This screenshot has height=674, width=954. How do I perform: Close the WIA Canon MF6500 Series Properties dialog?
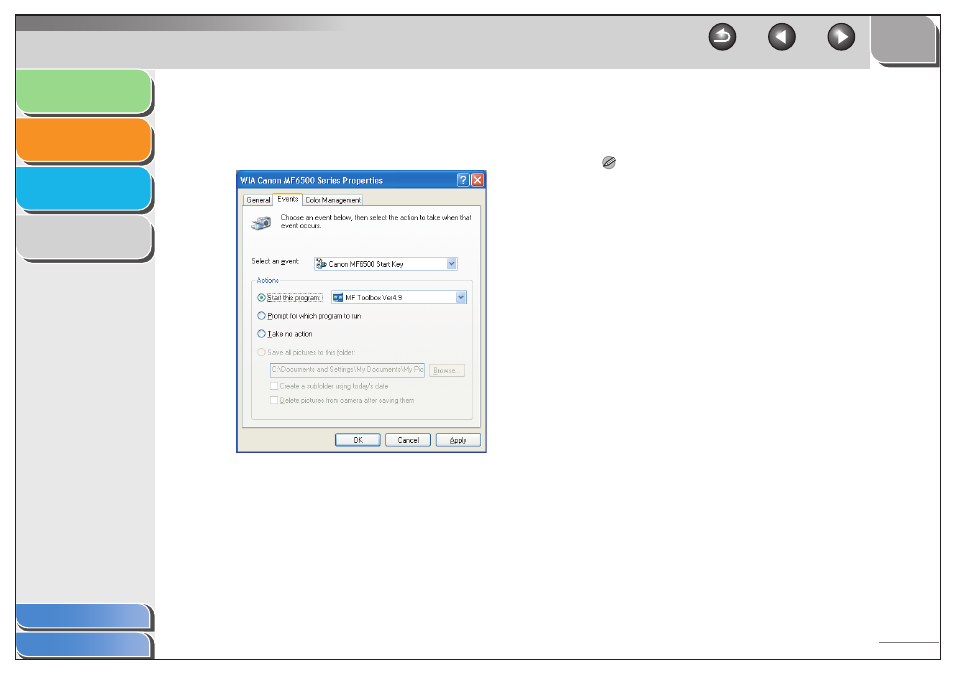(x=478, y=180)
